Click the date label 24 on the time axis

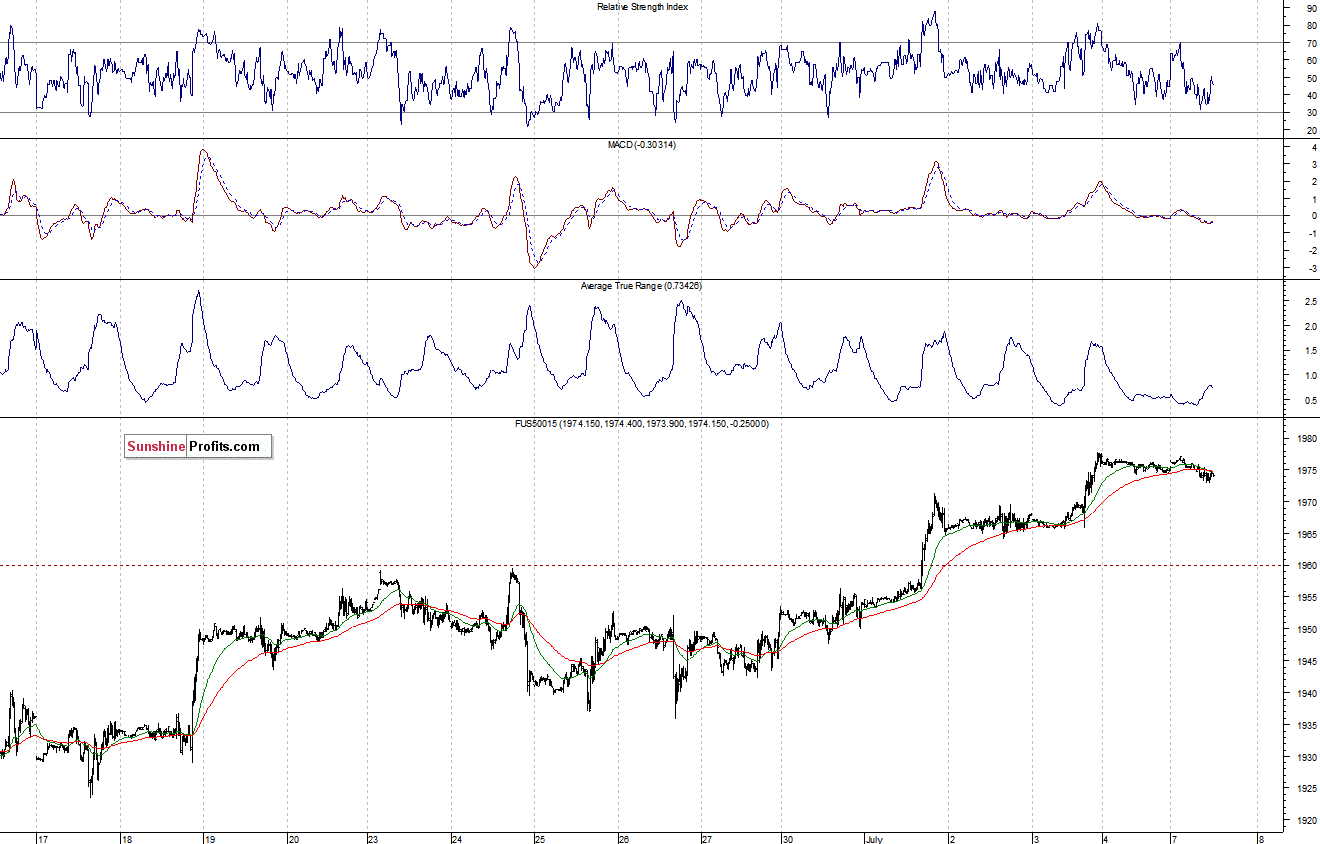455,839
